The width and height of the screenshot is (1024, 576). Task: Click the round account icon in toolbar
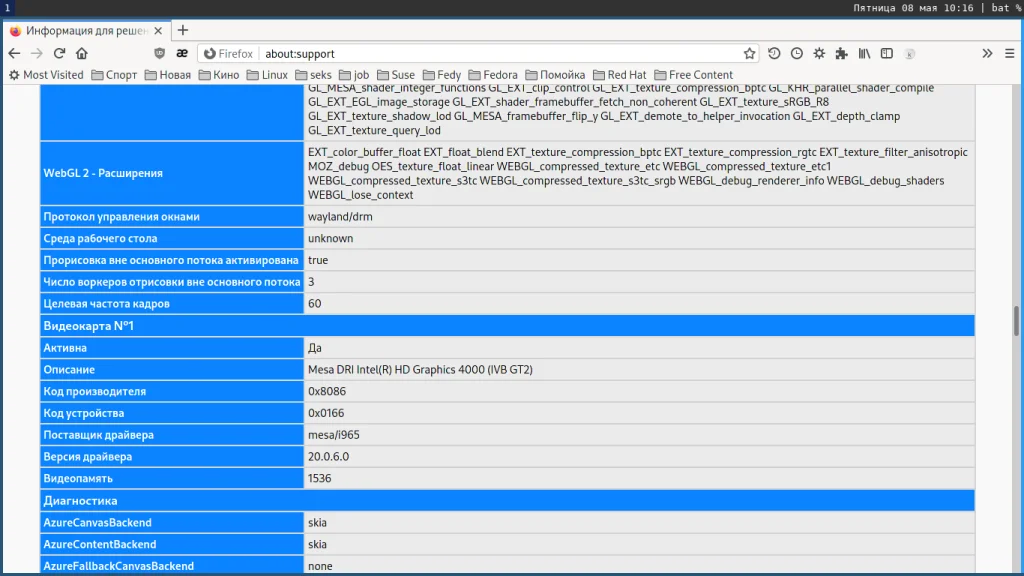tap(910, 54)
